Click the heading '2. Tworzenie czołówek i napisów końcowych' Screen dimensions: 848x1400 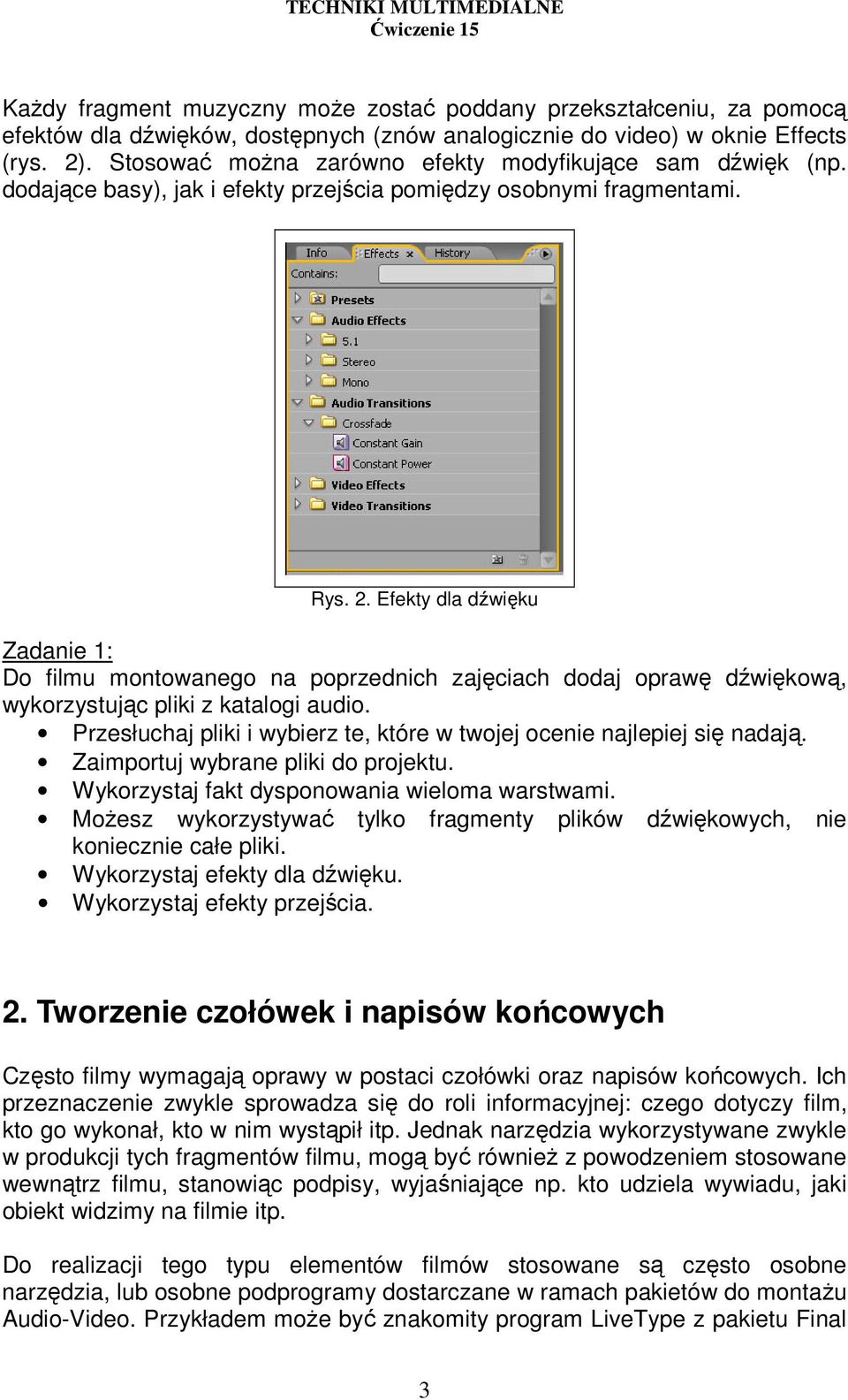point(333,1012)
